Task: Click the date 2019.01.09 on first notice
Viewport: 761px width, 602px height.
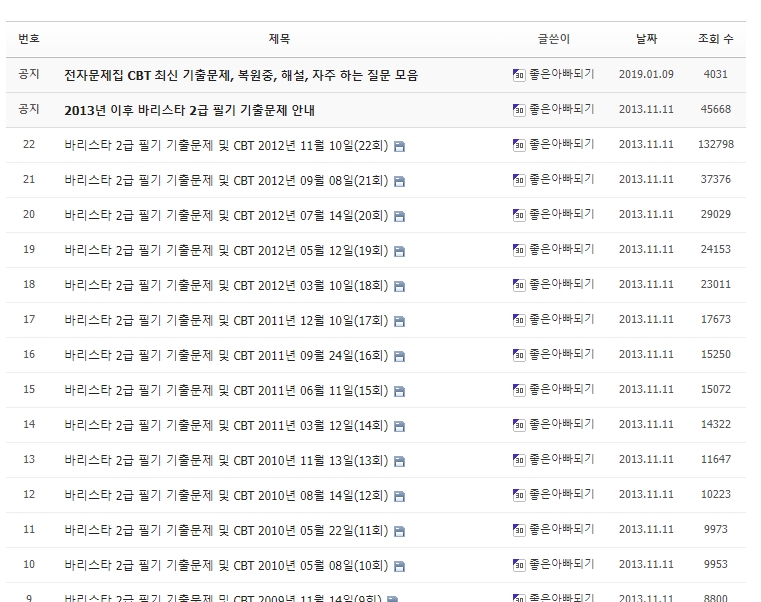Action: (646, 74)
